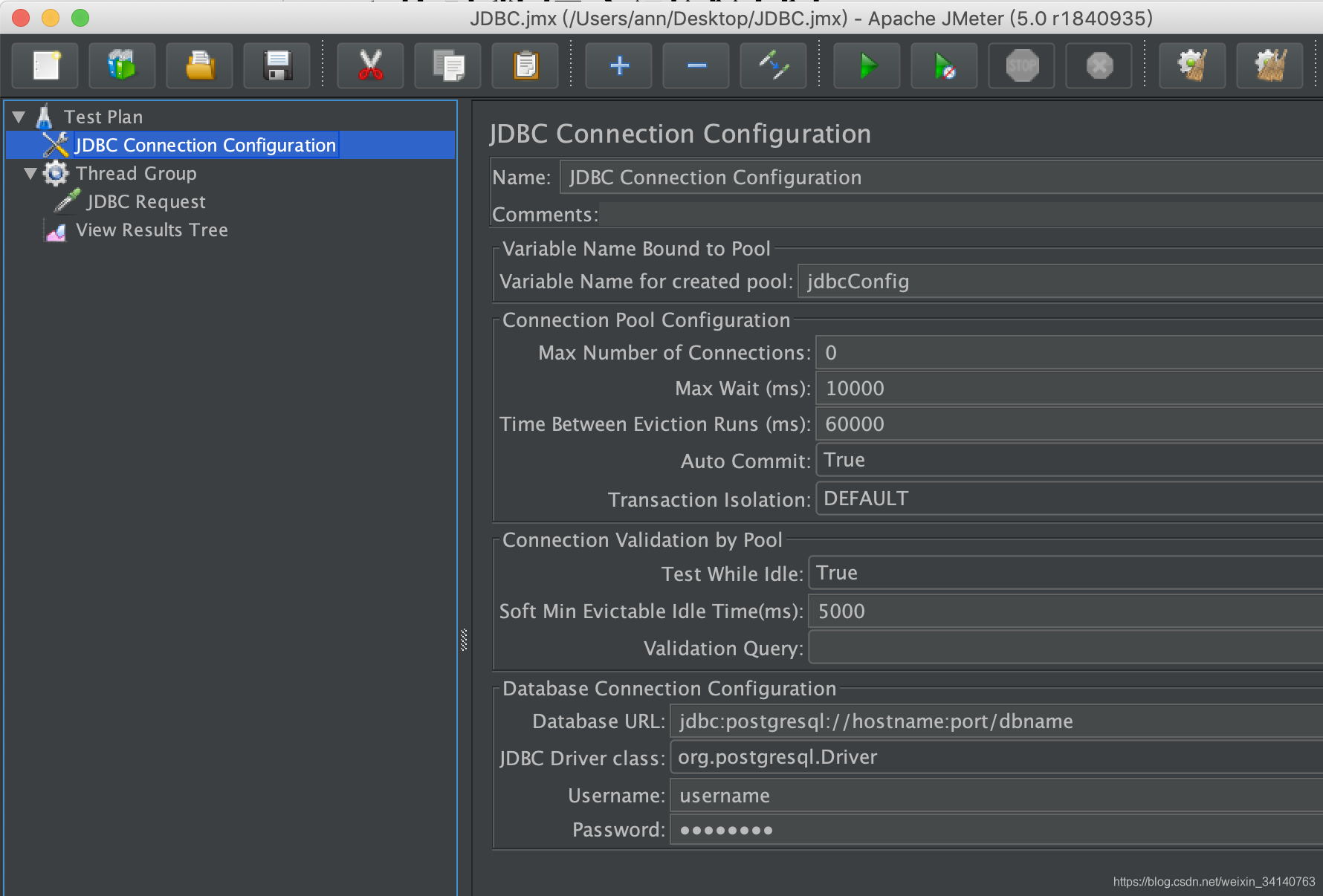Click the Shutdown X icon
This screenshot has width=1323, height=896.
pyautogui.click(x=1099, y=66)
